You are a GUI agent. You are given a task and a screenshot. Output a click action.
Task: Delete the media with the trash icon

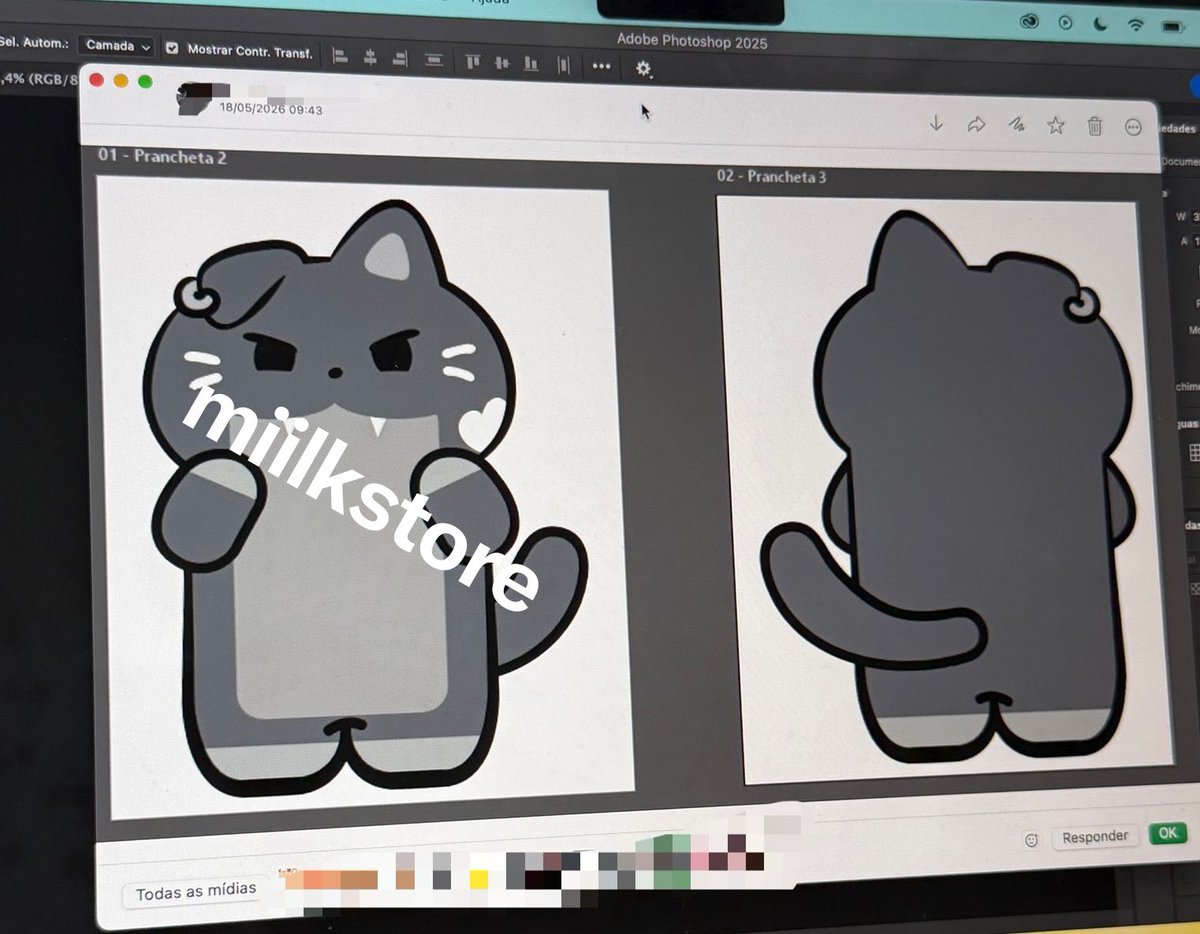(x=1095, y=126)
